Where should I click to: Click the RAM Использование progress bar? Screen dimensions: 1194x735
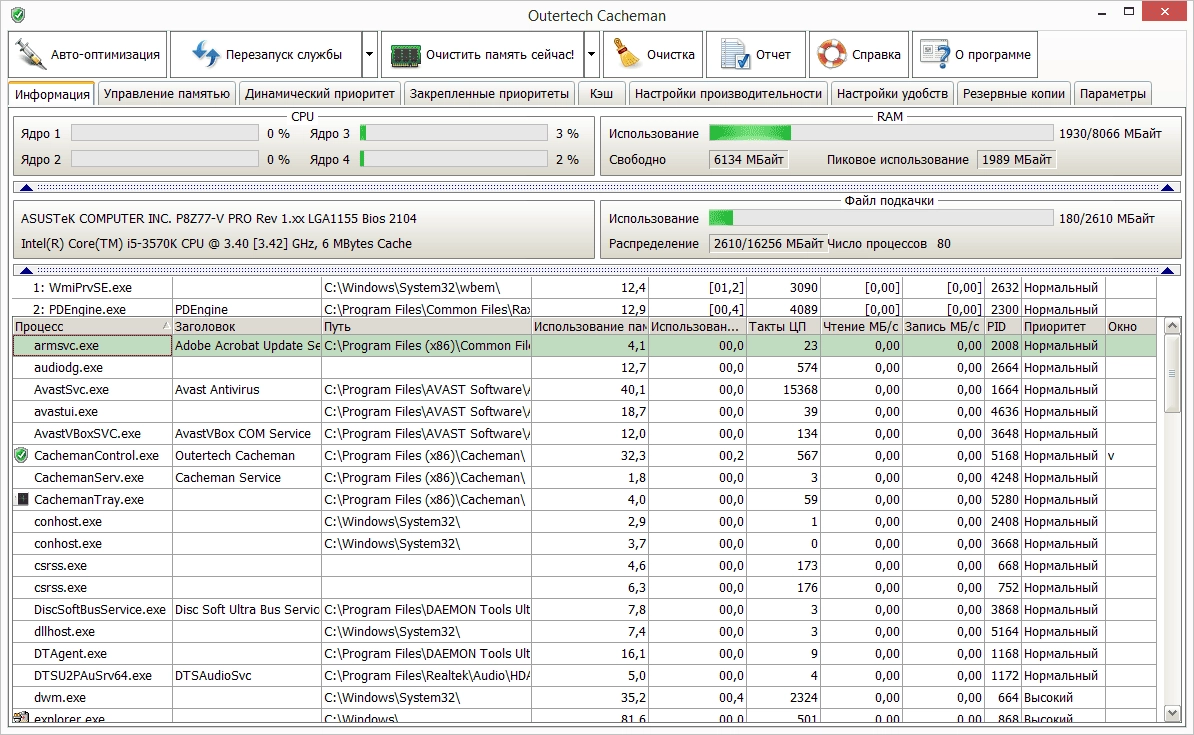(881, 133)
